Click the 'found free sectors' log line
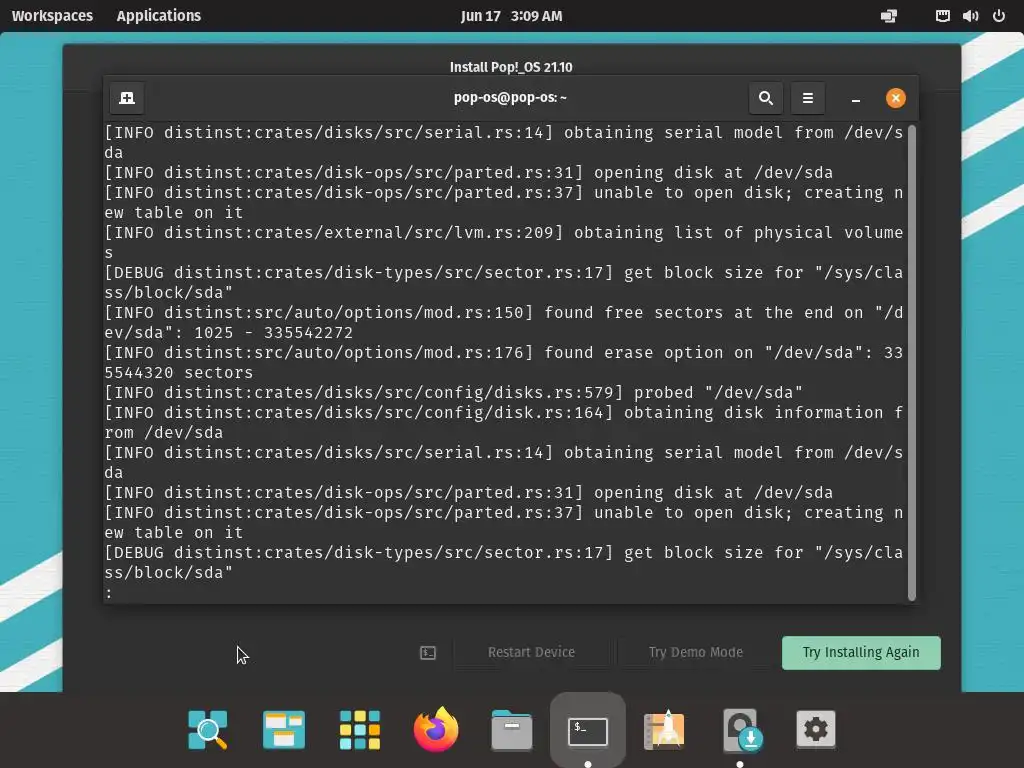Image resolution: width=1024 pixels, height=768 pixels. 504,323
